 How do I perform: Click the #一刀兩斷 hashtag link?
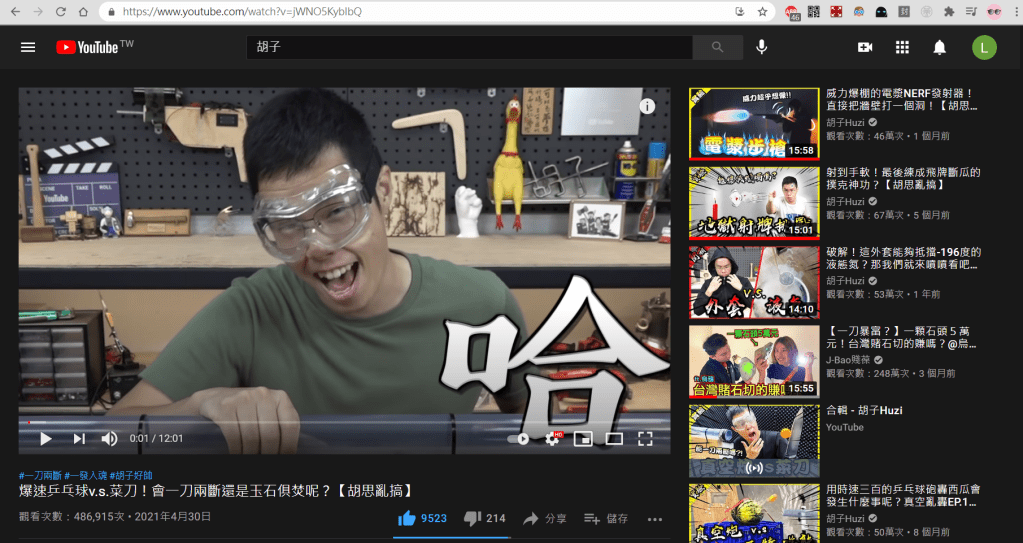coord(39,475)
